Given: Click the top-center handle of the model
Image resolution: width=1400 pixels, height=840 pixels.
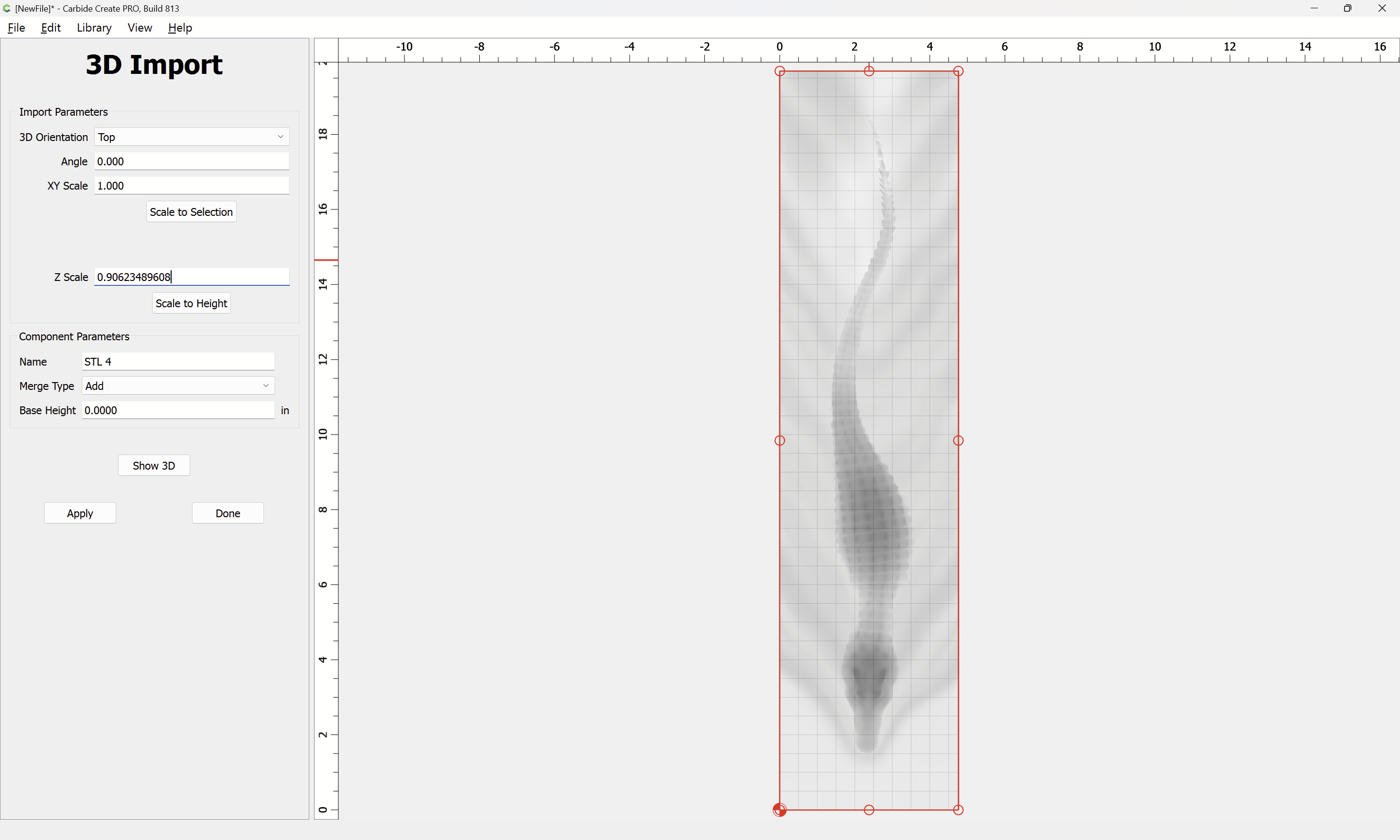Looking at the screenshot, I should pos(869,71).
